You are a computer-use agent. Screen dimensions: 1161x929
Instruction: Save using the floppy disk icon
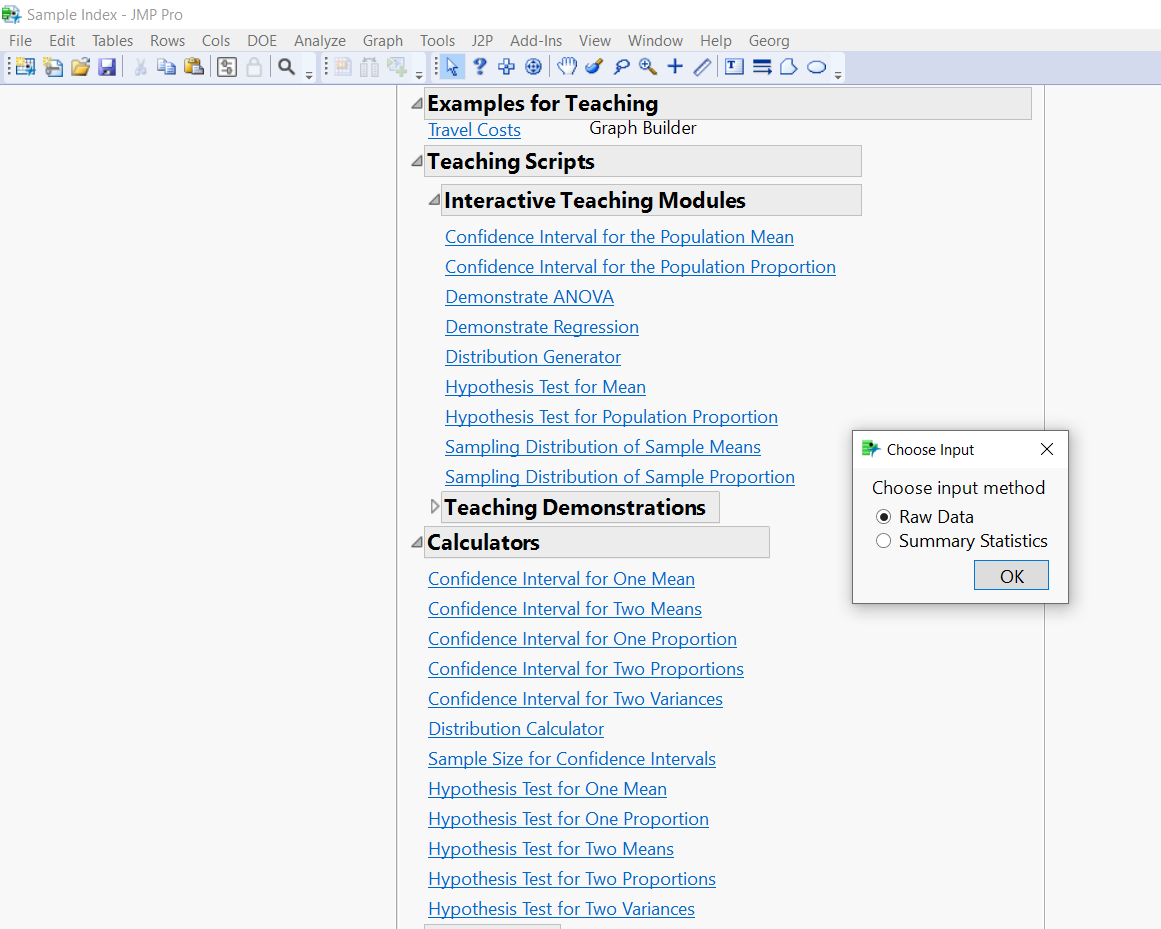pos(107,67)
